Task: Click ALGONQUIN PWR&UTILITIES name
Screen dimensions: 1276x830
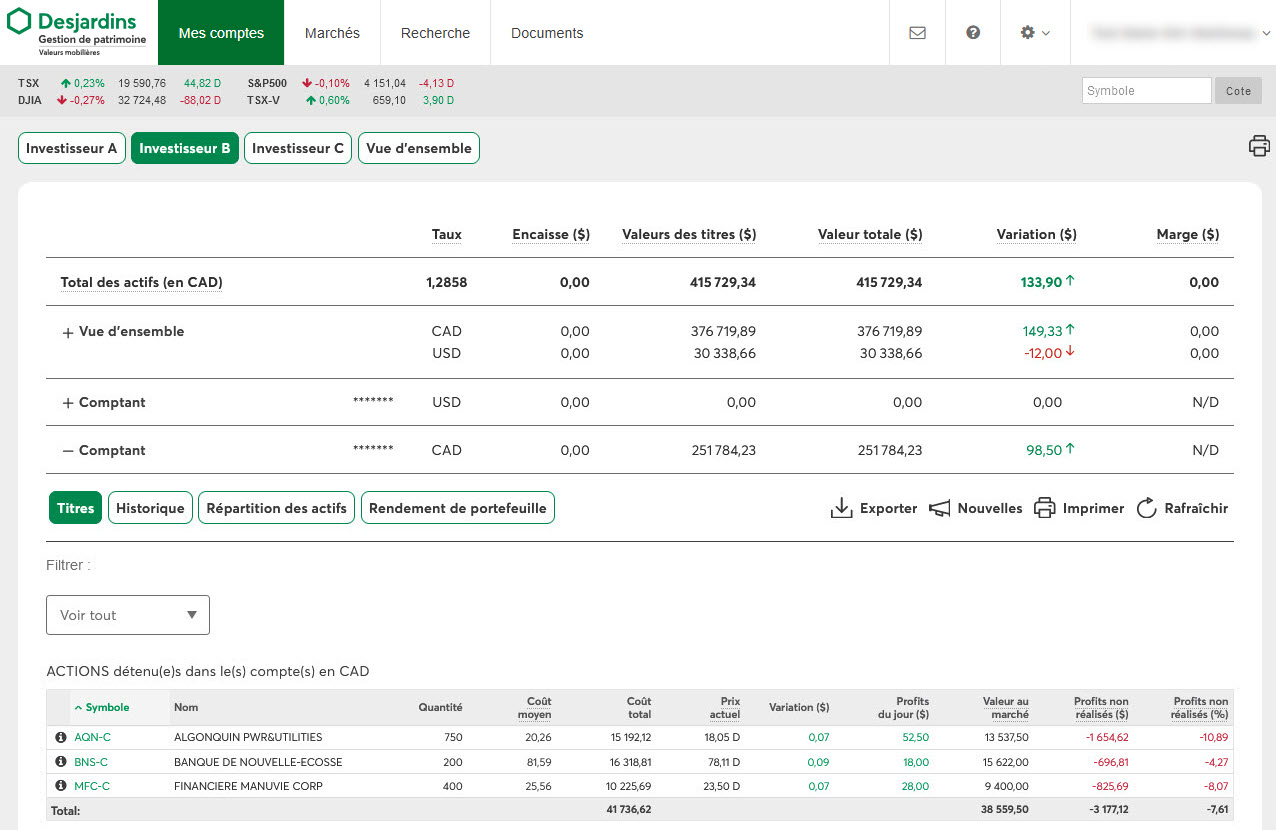Action: point(248,737)
